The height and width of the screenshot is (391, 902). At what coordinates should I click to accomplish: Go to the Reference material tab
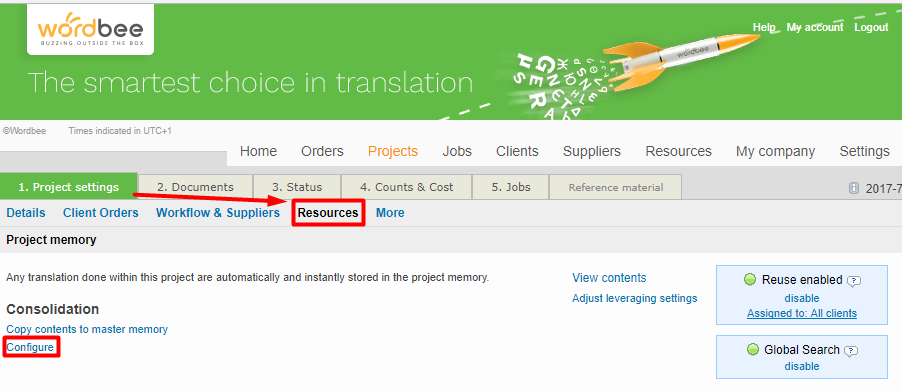(616, 187)
